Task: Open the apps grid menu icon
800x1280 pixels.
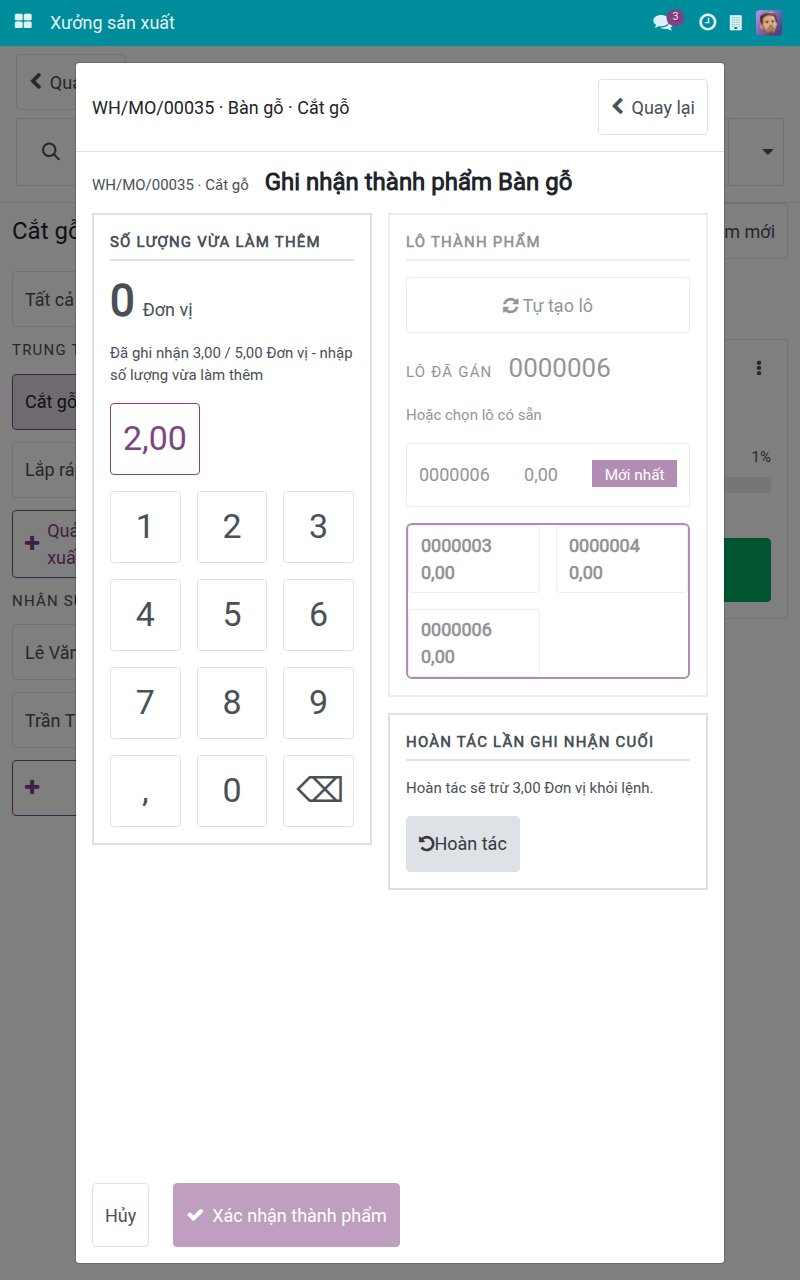Action: click(x=23, y=22)
